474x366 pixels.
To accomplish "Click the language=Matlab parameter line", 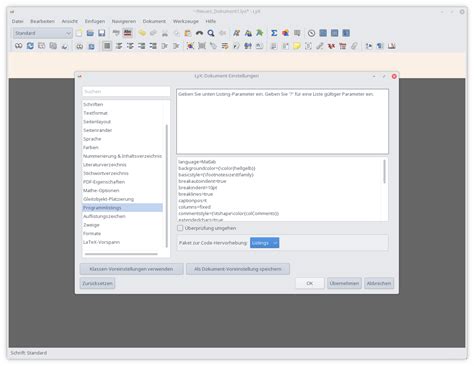I will 197,162.
